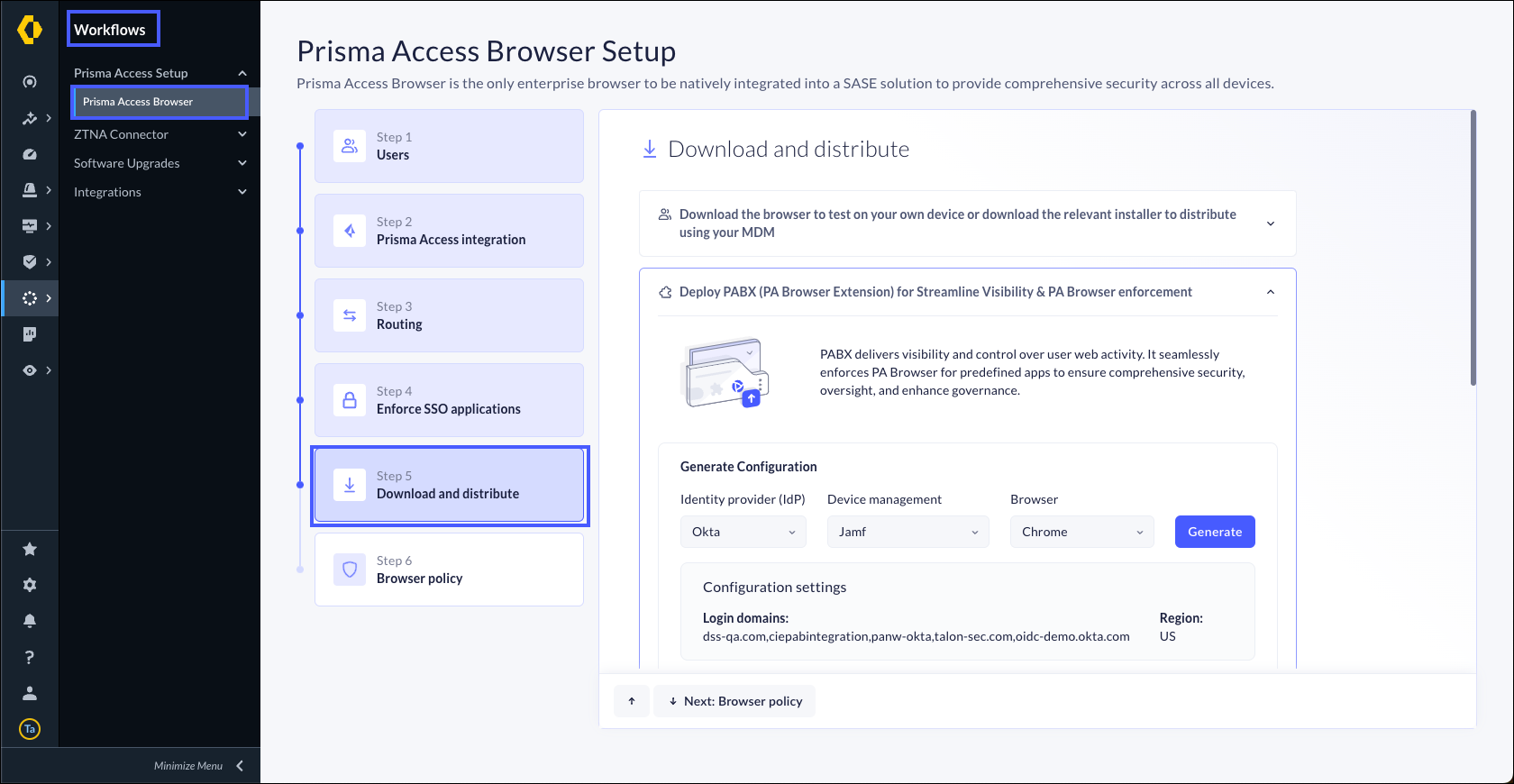This screenshot has height=784, width=1514.
Task: Click Next: Browser policy button
Action: (x=734, y=701)
